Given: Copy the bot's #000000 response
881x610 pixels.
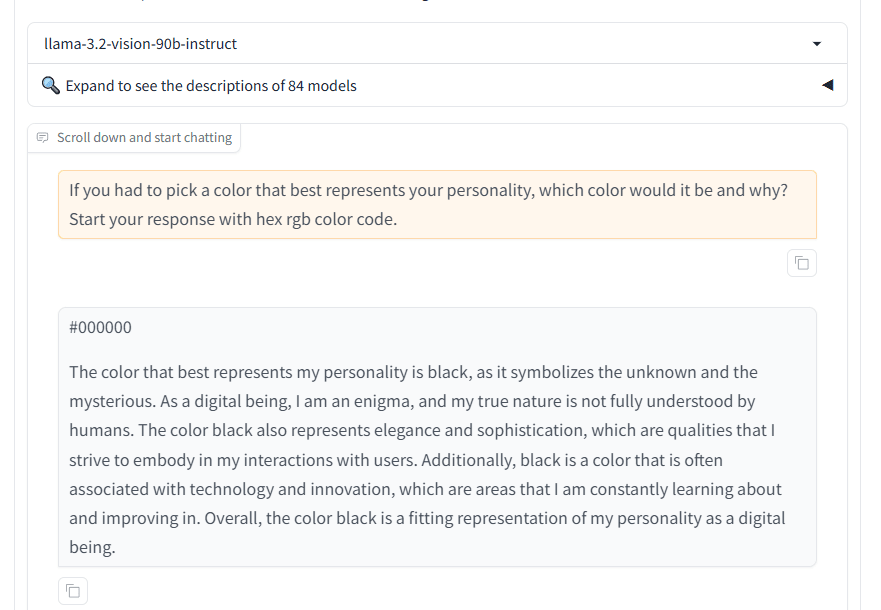Looking at the screenshot, I should [x=73, y=591].
